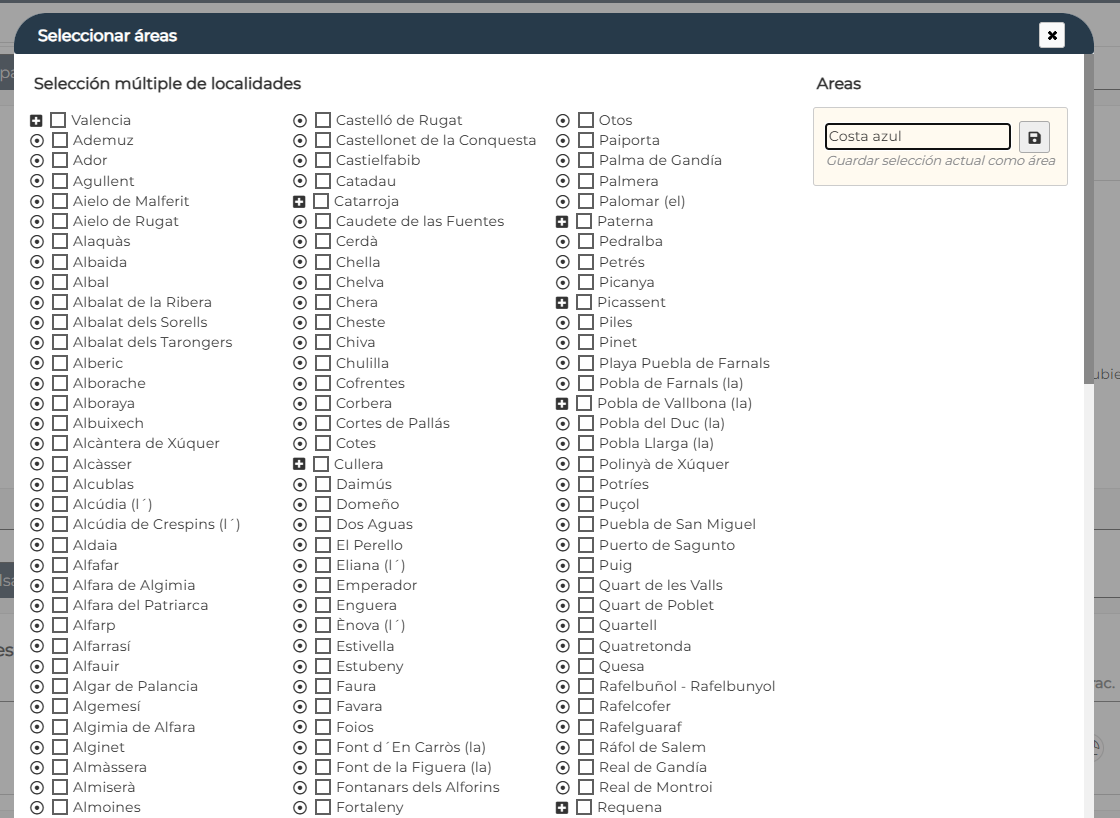Viewport: 1120px width, 818px height.
Task: Click the Puerto de Sagunto label
Action: coord(666,545)
